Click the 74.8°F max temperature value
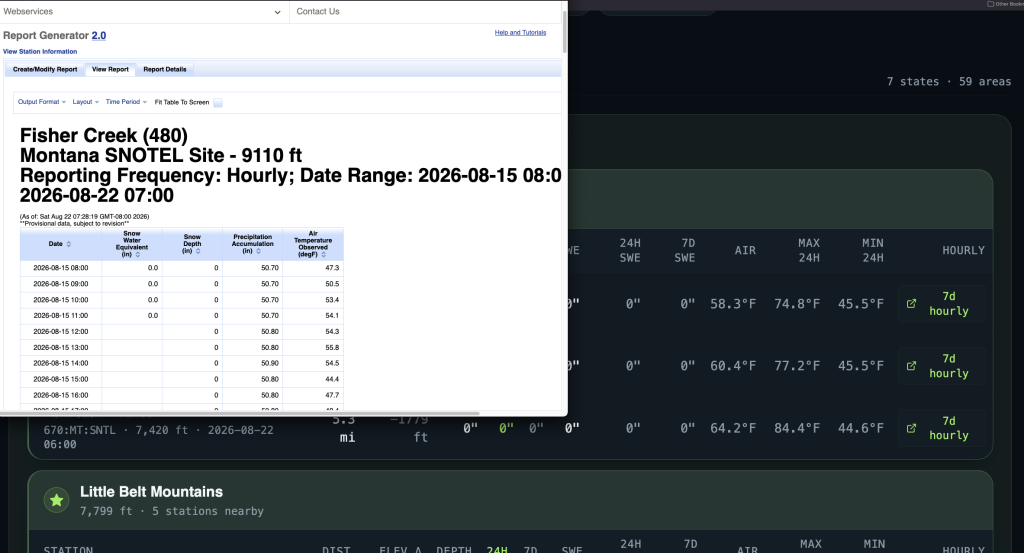 point(797,304)
